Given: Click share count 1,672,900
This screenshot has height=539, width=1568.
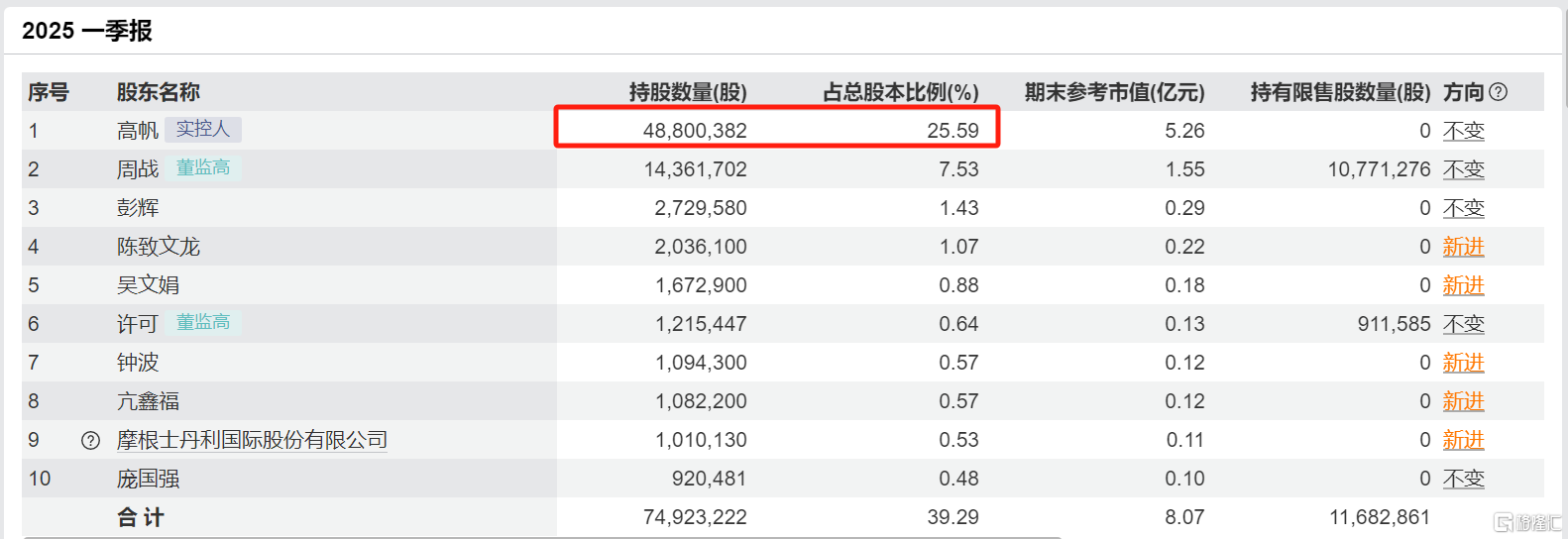Looking at the screenshot, I should tap(701, 285).
